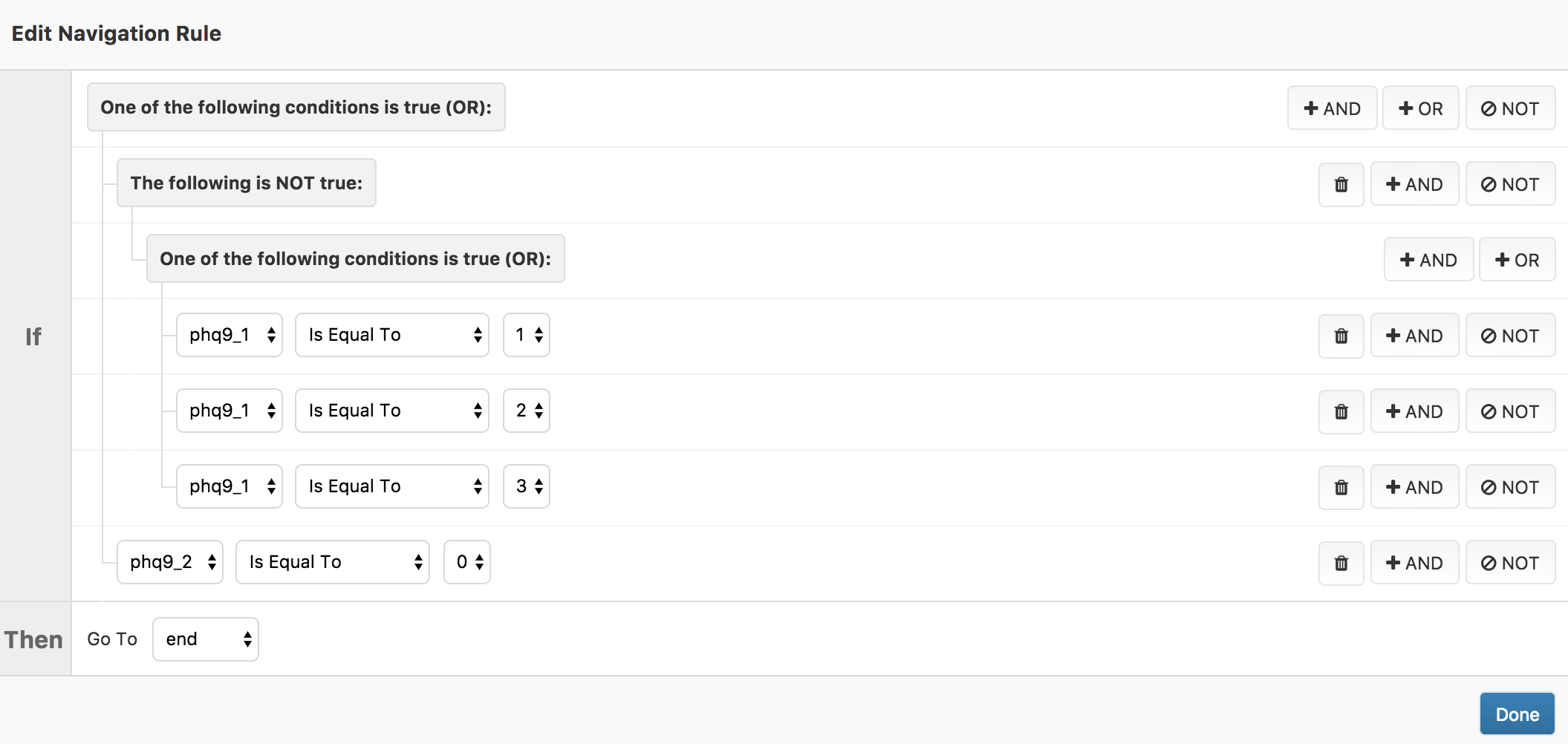Image resolution: width=1568 pixels, height=744 pixels.
Task: Open the value dropdown showing 3
Action: pyautogui.click(x=526, y=486)
